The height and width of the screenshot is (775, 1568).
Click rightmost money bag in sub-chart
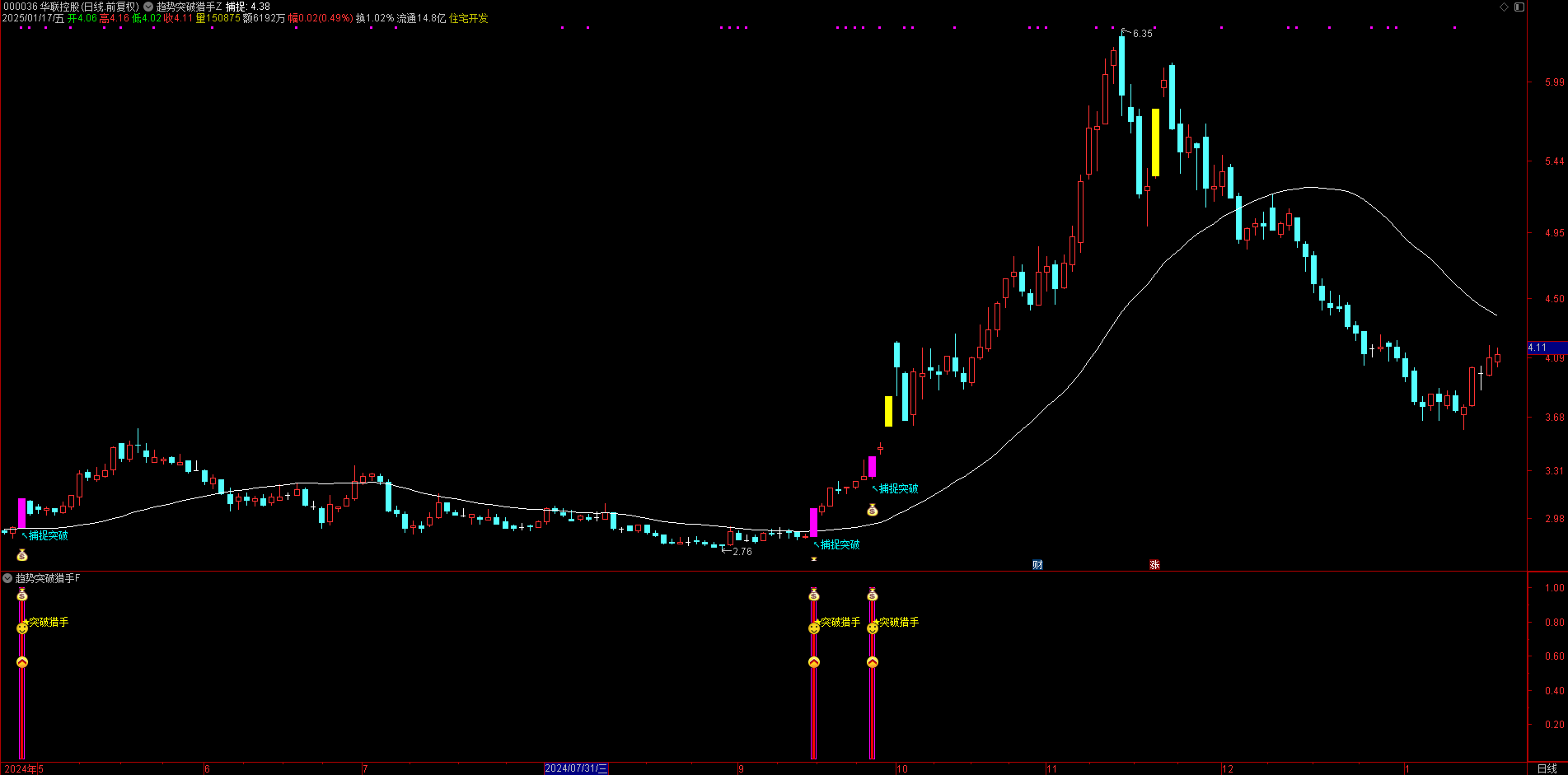click(873, 595)
